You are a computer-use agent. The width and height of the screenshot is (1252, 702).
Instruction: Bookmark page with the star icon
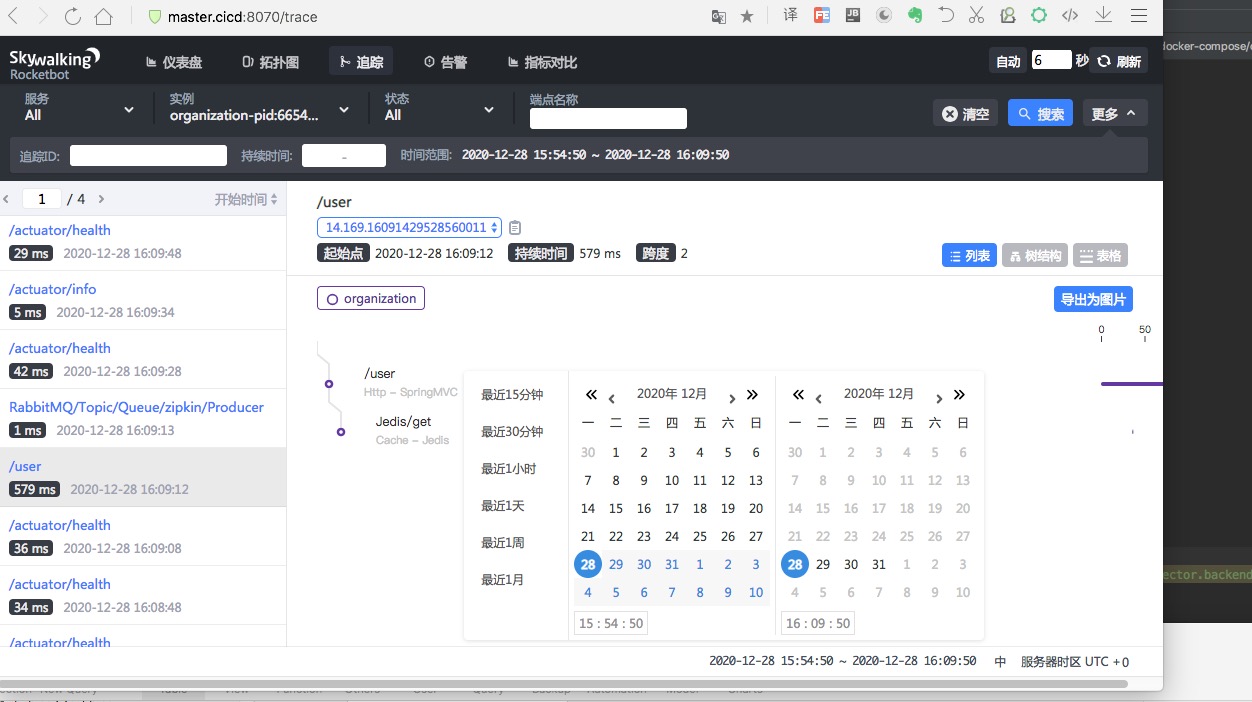coord(747,17)
